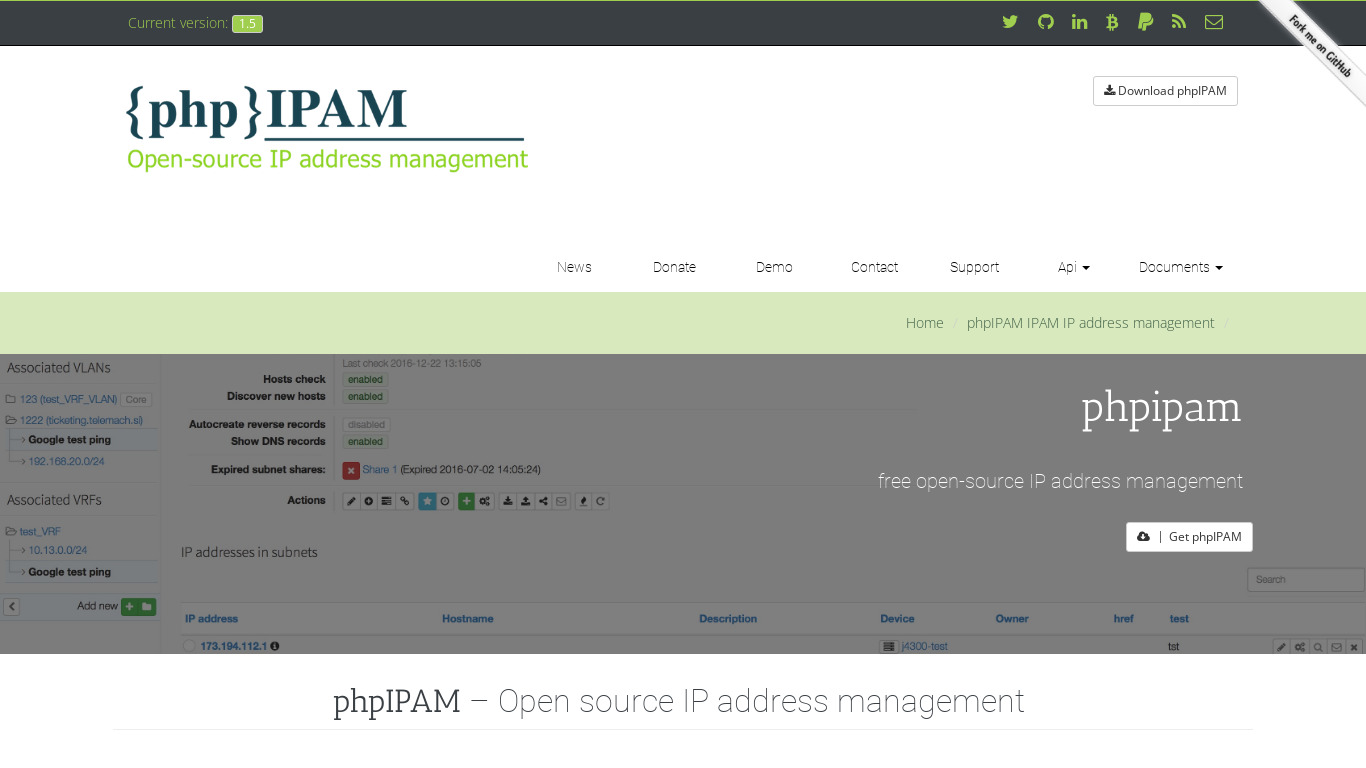This screenshot has height=768, width=1366.
Task: Click the Home breadcrumb link
Action: (924, 323)
